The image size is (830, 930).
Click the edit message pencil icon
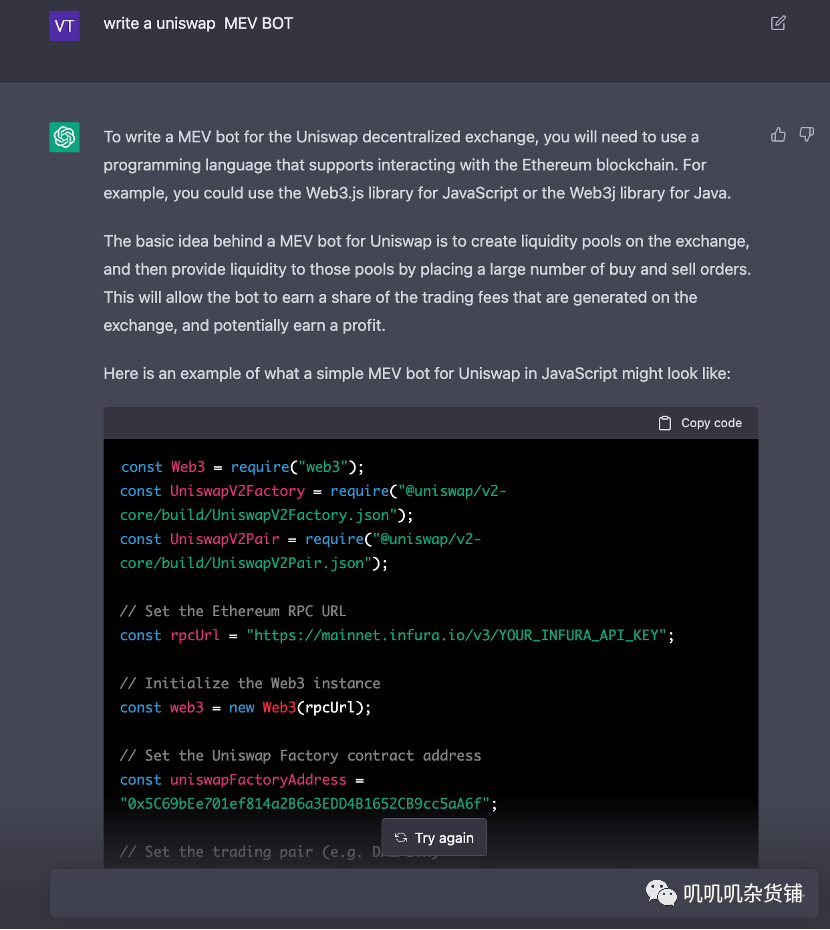778,23
